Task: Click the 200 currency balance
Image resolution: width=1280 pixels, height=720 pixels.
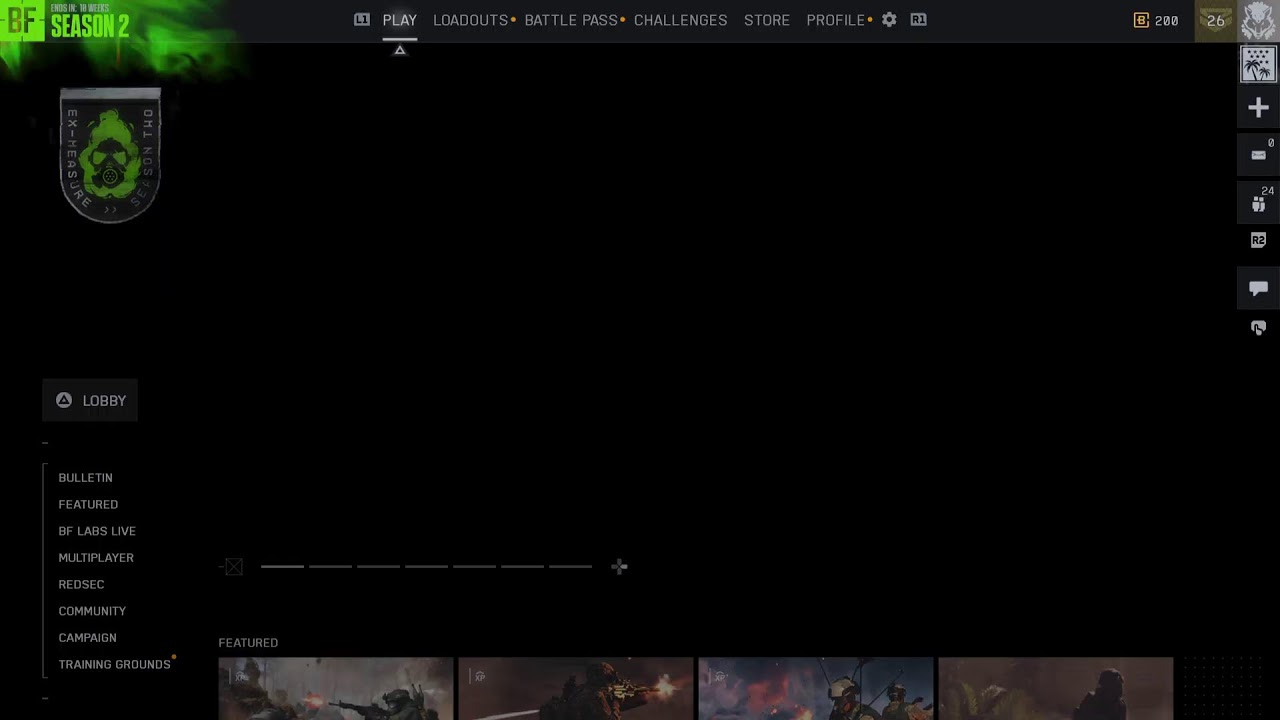Action: tap(1166, 20)
